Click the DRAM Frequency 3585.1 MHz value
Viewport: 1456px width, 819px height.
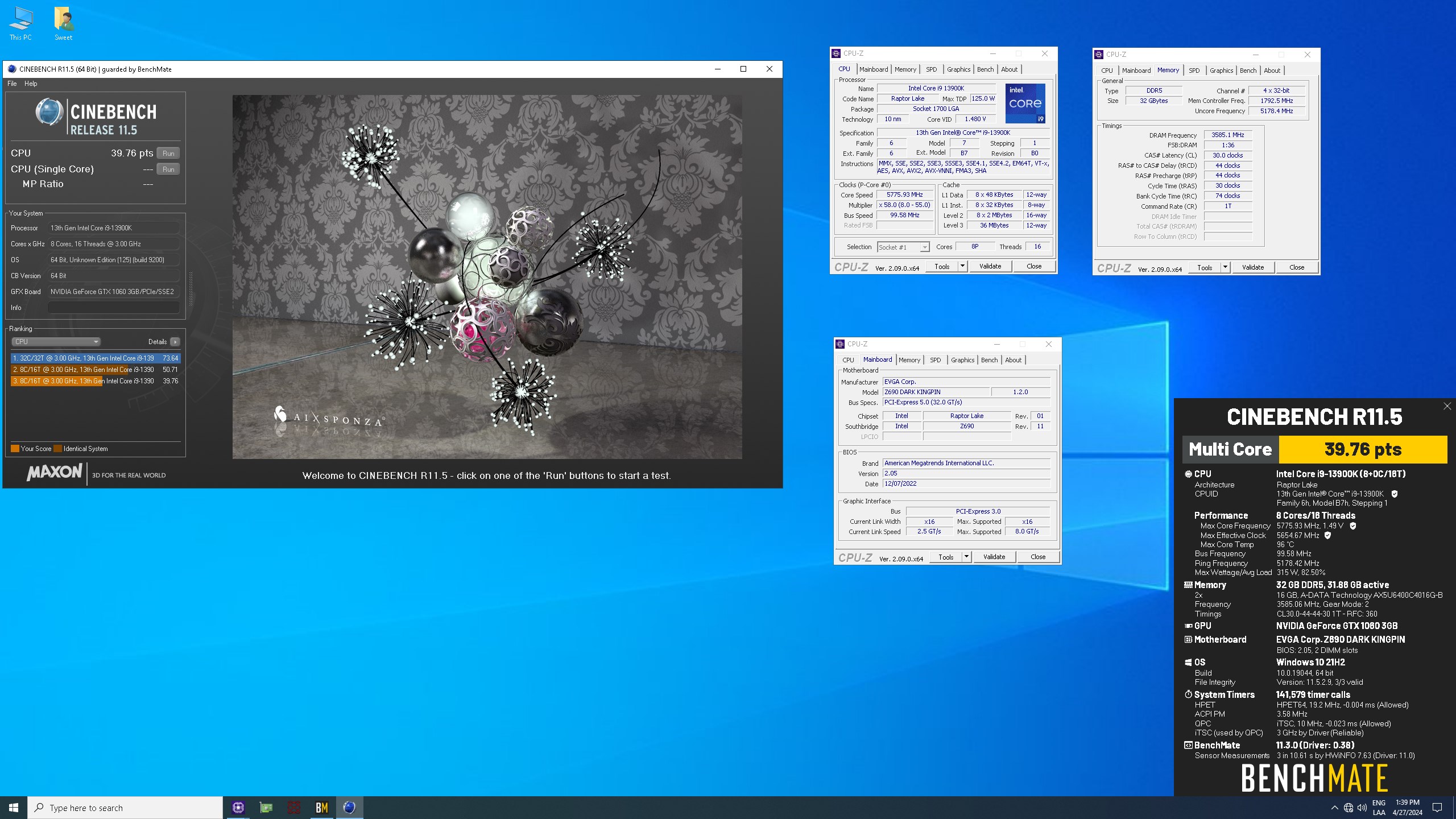(1227, 135)
